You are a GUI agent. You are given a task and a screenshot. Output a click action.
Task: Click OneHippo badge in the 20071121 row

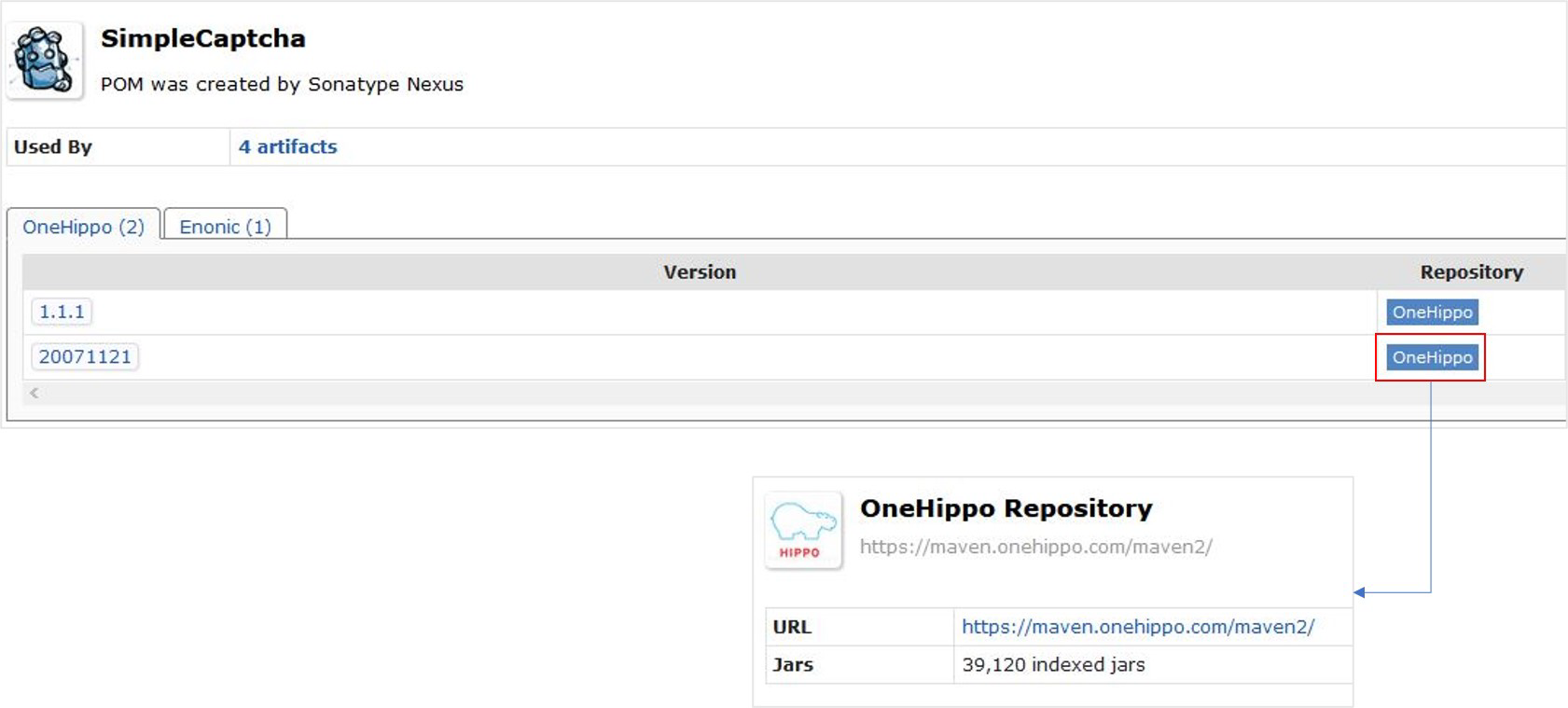(1432, 357)
